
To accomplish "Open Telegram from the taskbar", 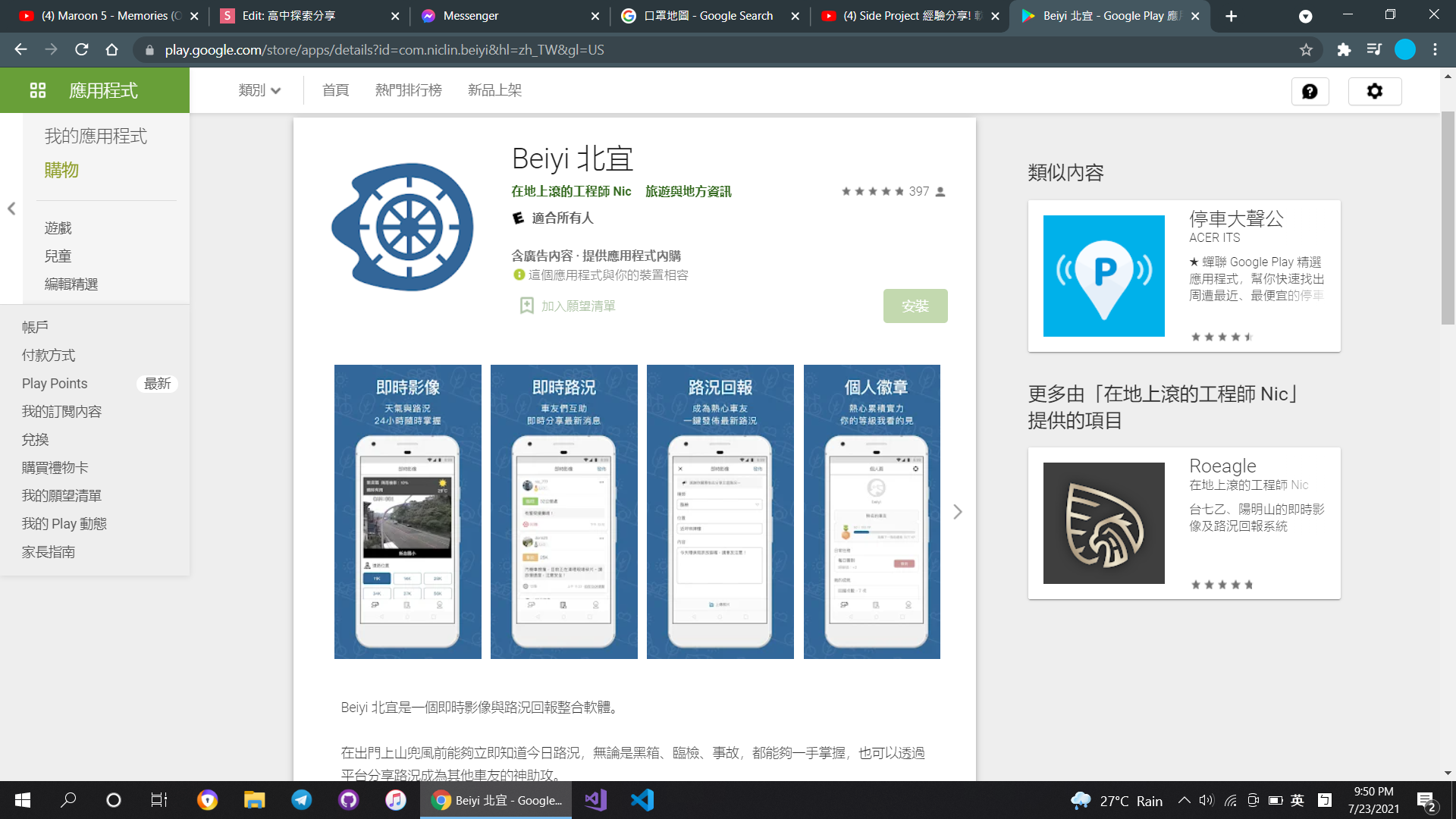I will tap(302, 800).
